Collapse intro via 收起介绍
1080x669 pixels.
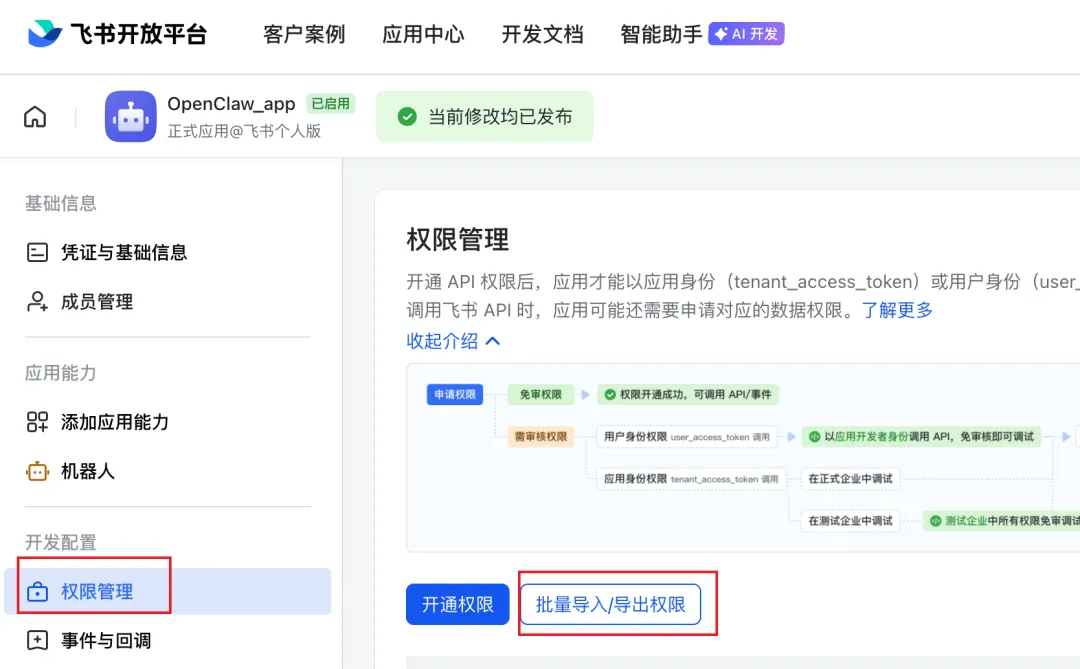(442, 341)
